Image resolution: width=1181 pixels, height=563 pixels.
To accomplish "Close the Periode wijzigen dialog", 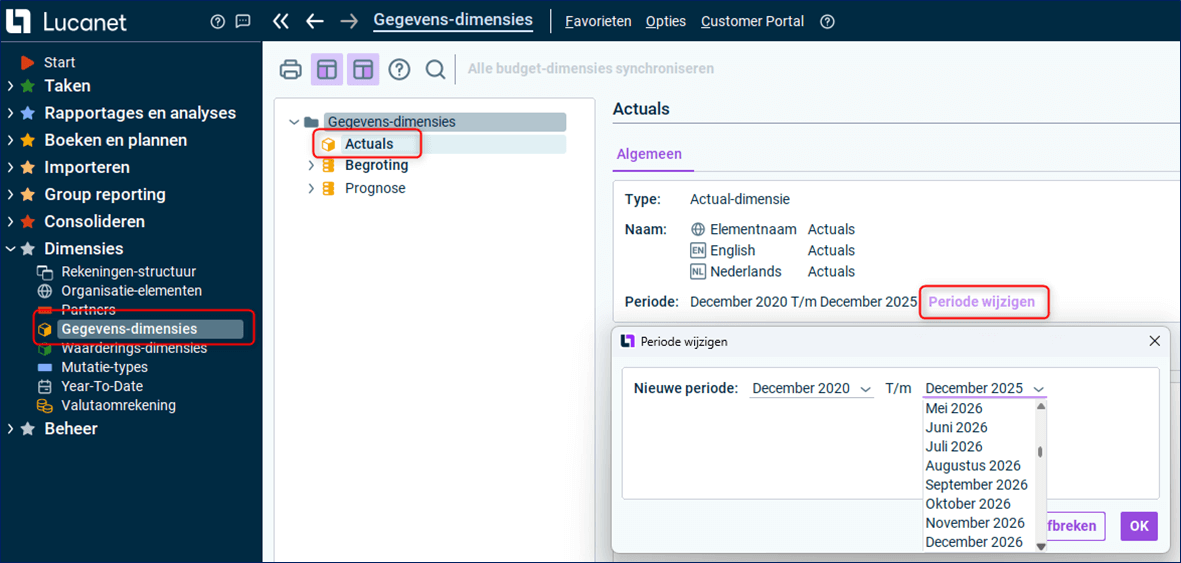I will point(1154,341).
